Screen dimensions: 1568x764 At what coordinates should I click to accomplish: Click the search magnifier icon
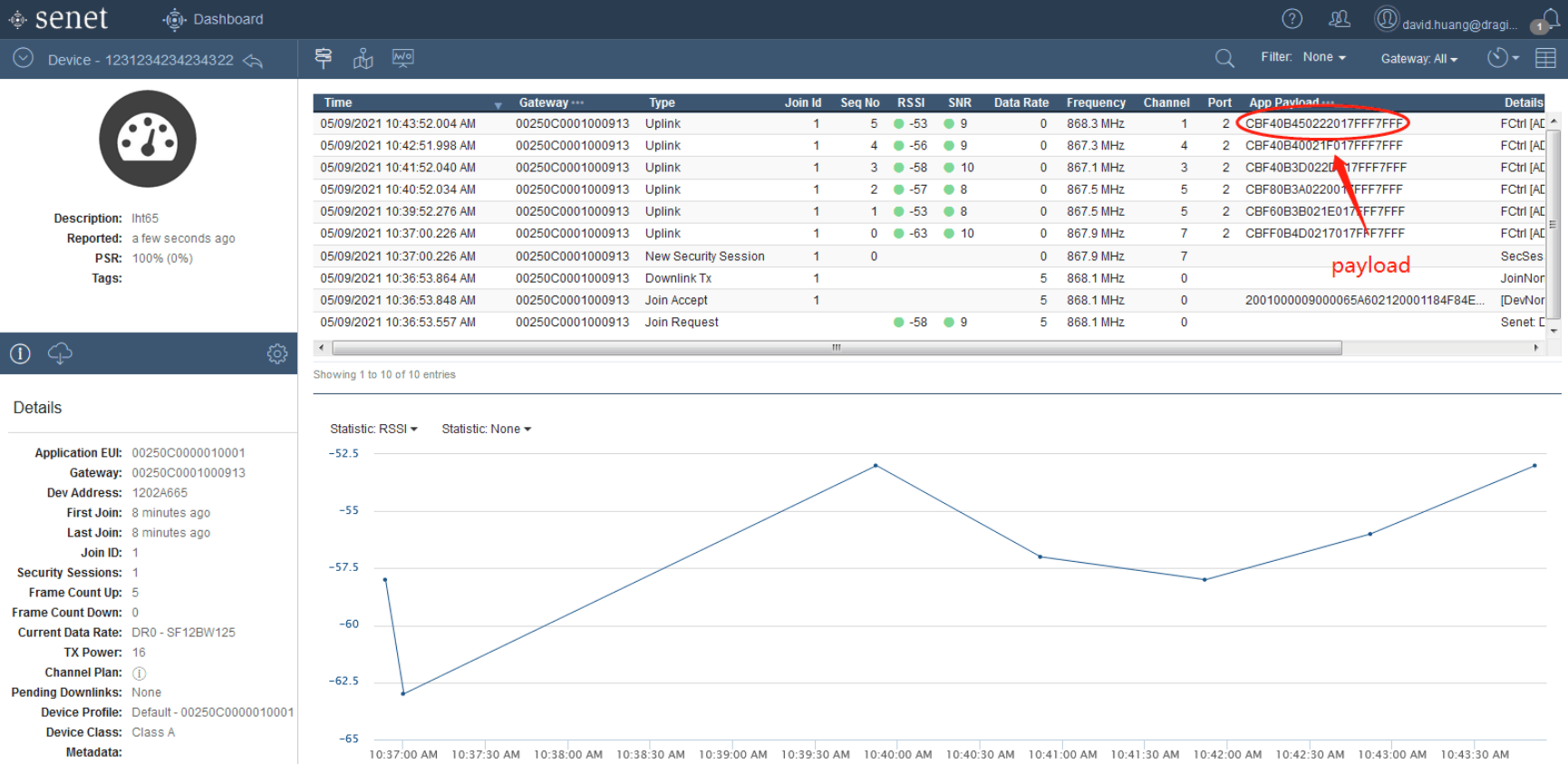click(x=1224, y=58)
